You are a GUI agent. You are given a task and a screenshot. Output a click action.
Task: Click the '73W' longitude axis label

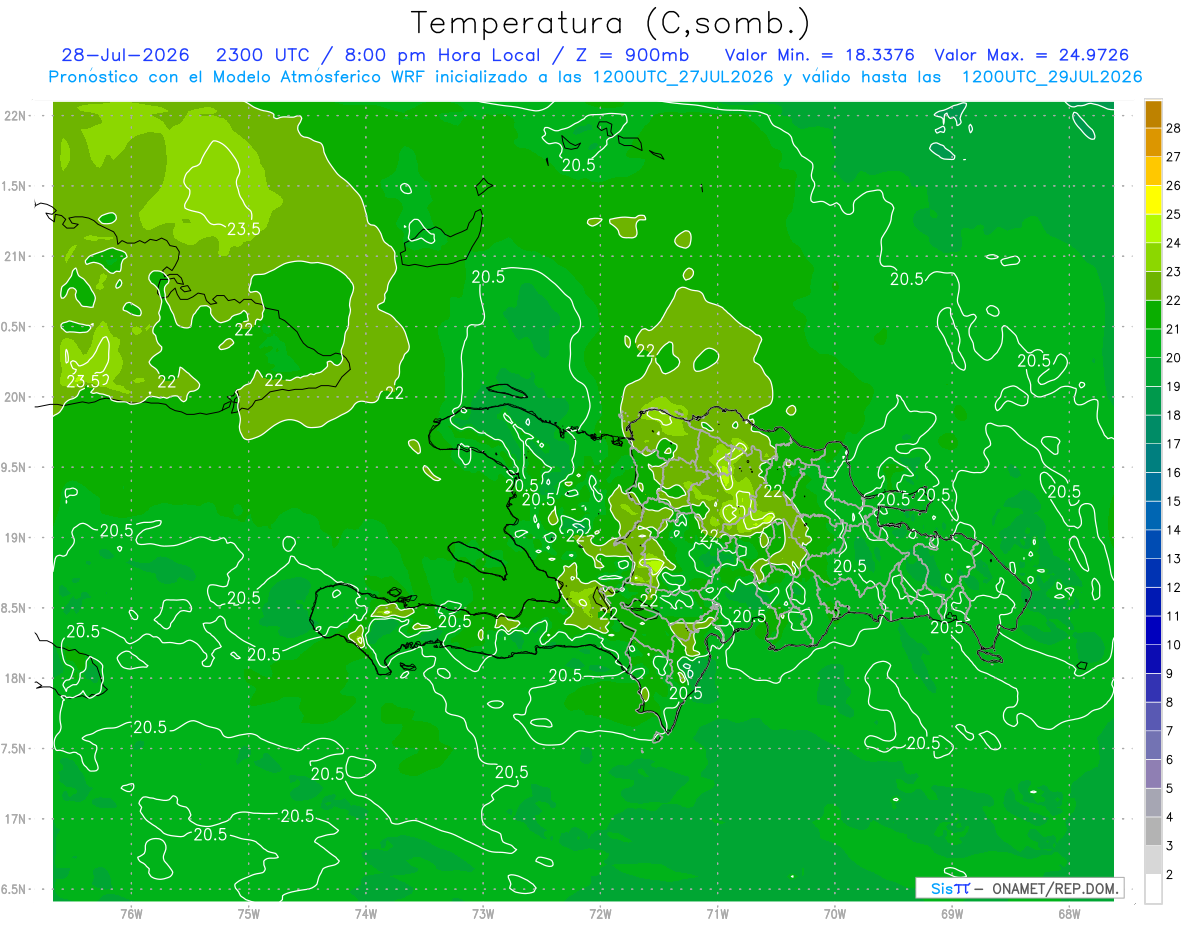pos(483,914)
